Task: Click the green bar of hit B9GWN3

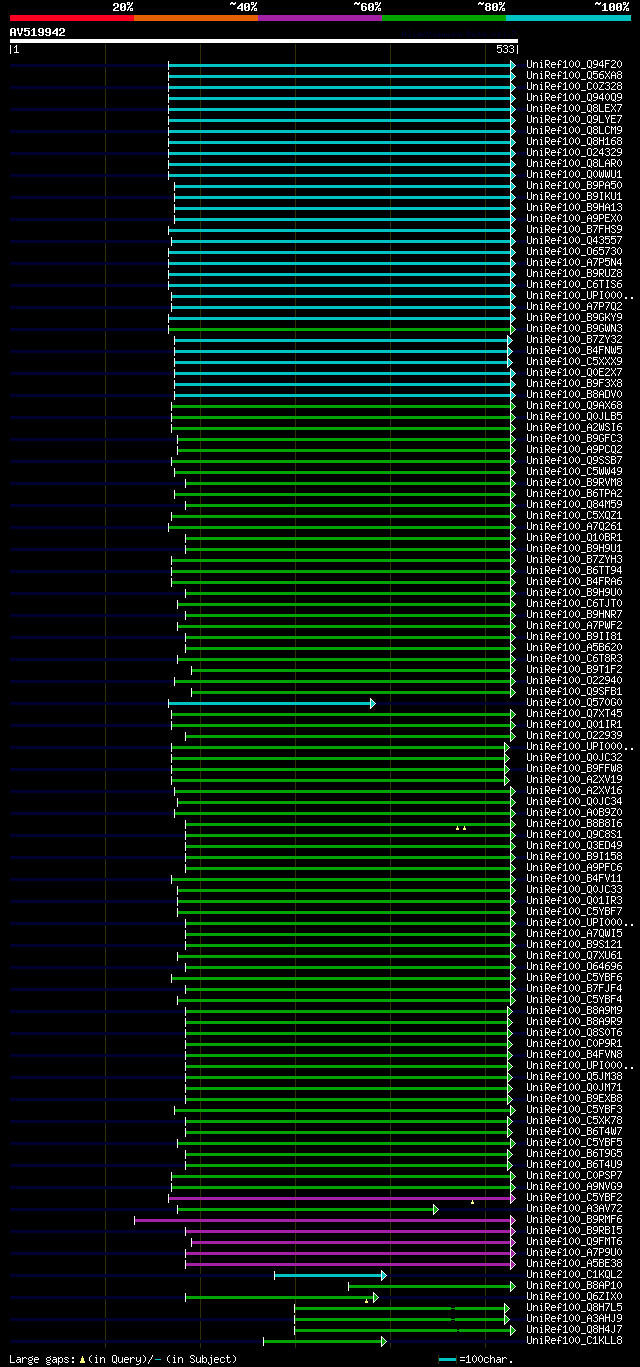Action: (342, 328)
